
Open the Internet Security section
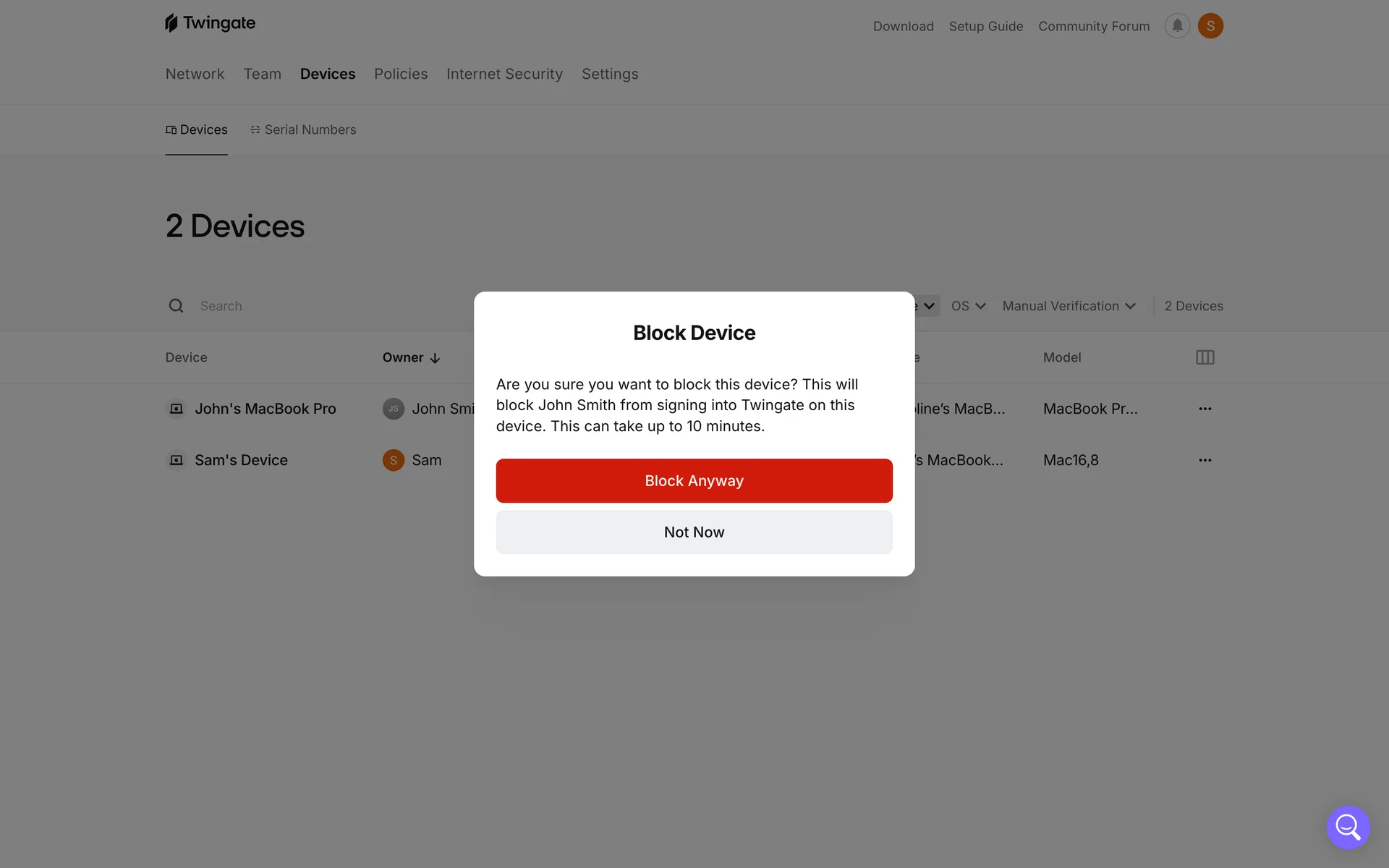pos(504,74)
